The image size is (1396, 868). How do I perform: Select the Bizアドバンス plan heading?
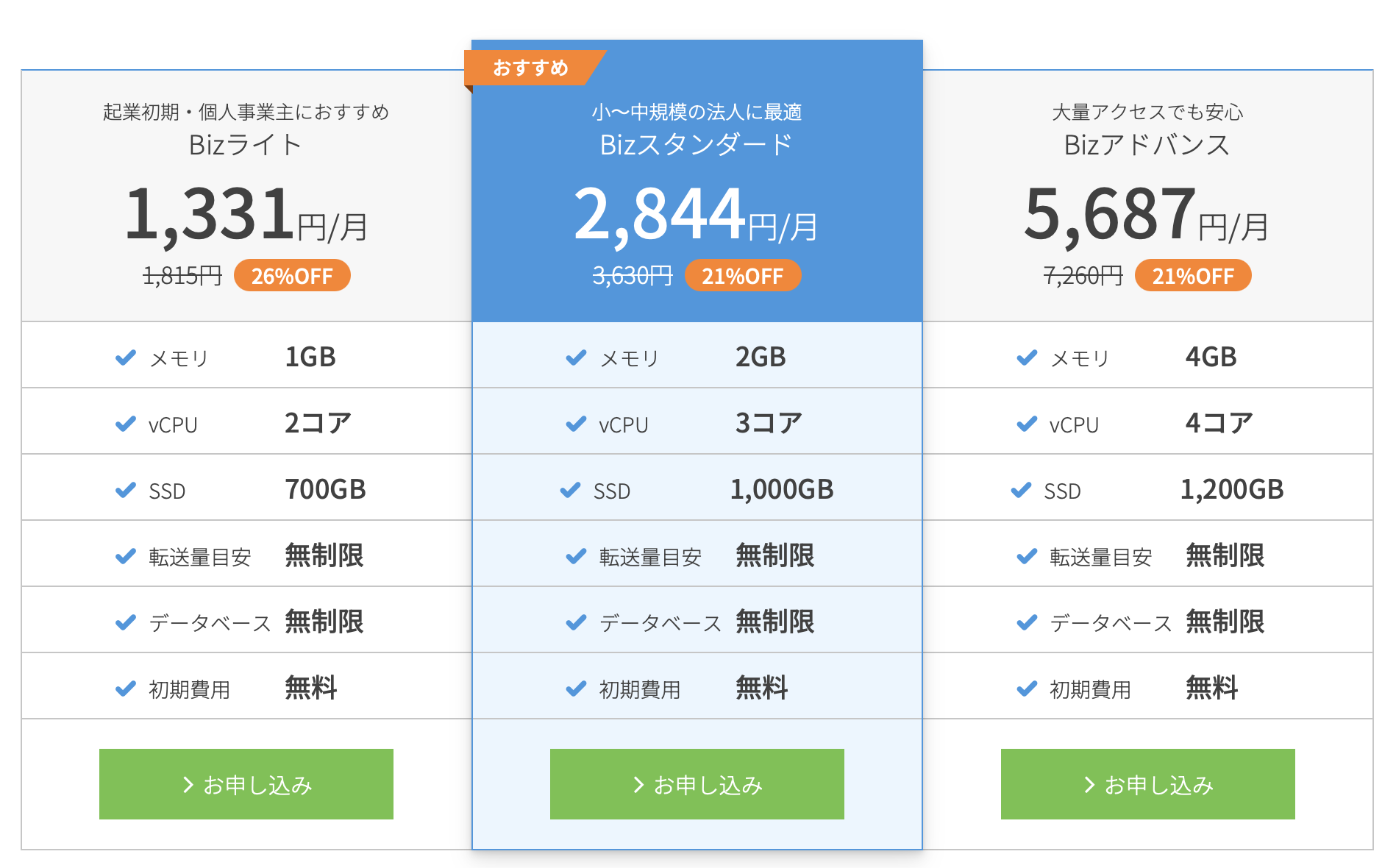[1147, 145]
